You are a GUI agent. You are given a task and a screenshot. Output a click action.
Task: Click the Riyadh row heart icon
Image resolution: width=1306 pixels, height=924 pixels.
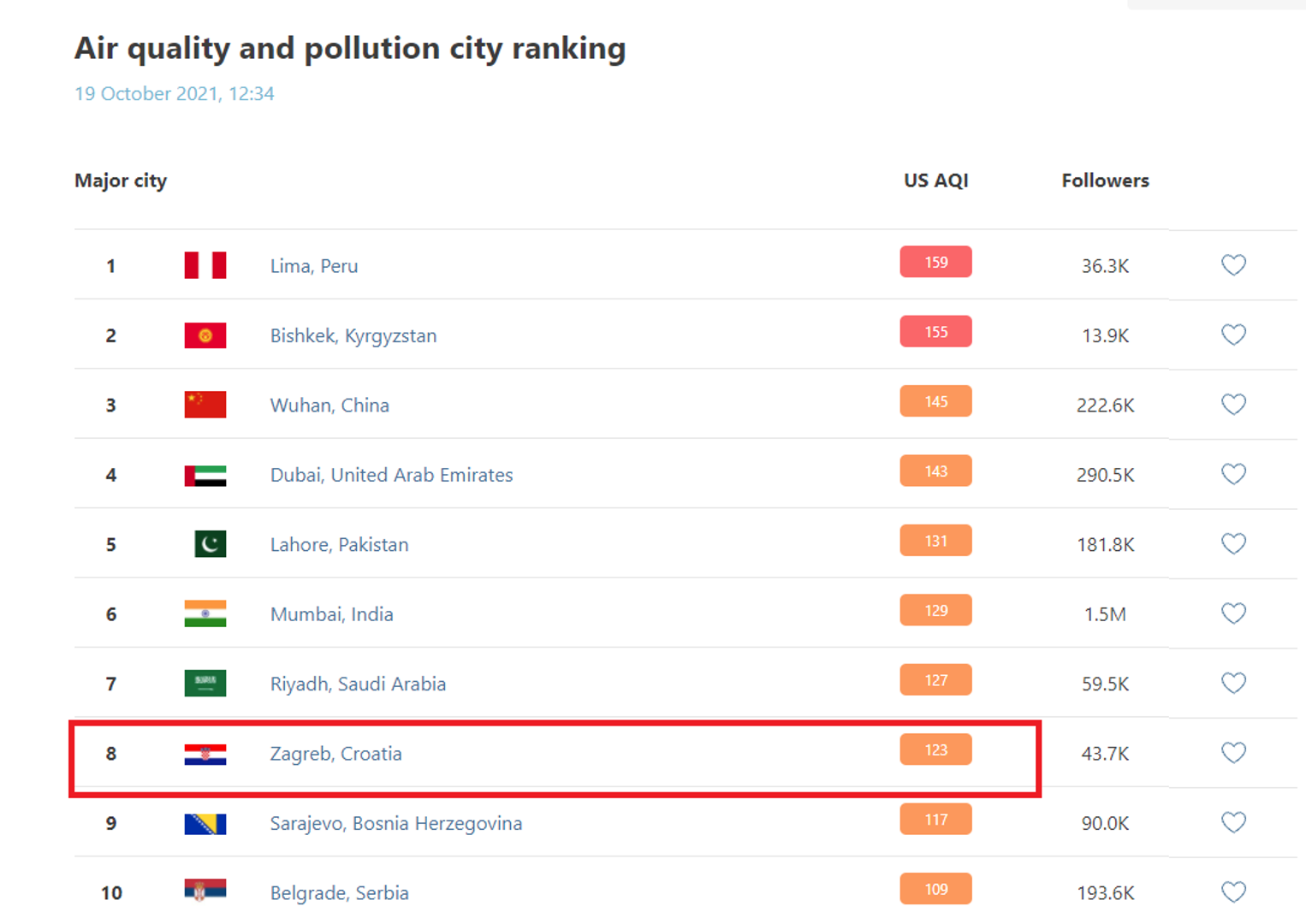[x=1232, y=684]
